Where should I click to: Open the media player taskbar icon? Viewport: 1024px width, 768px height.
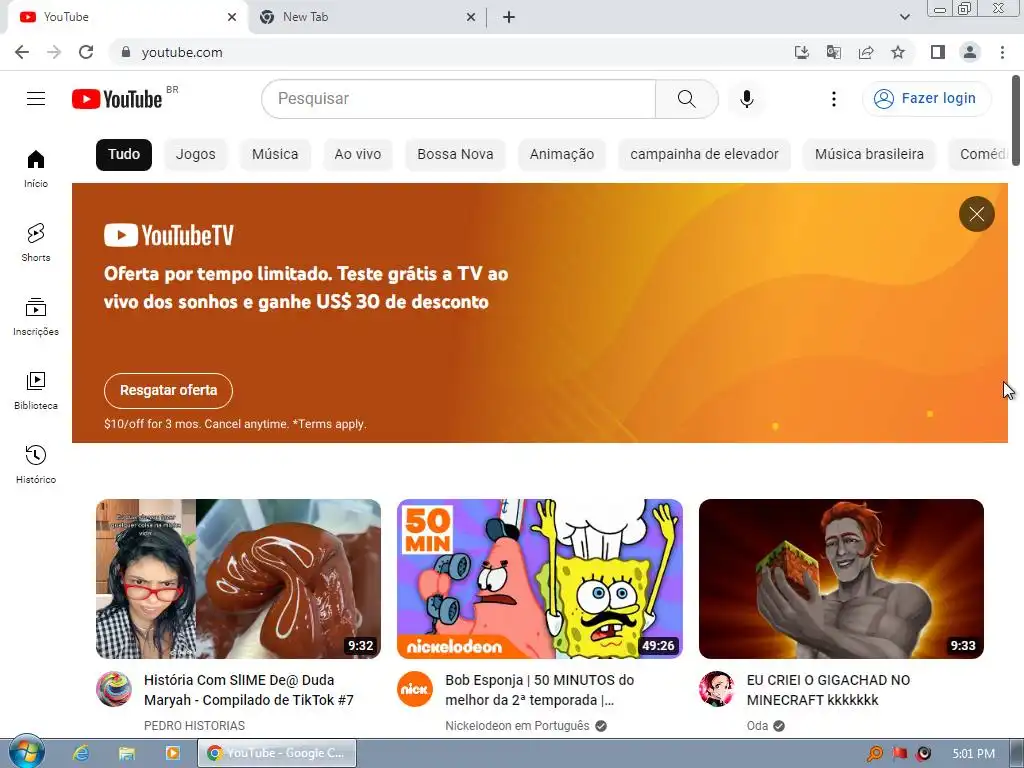point(172,753)
